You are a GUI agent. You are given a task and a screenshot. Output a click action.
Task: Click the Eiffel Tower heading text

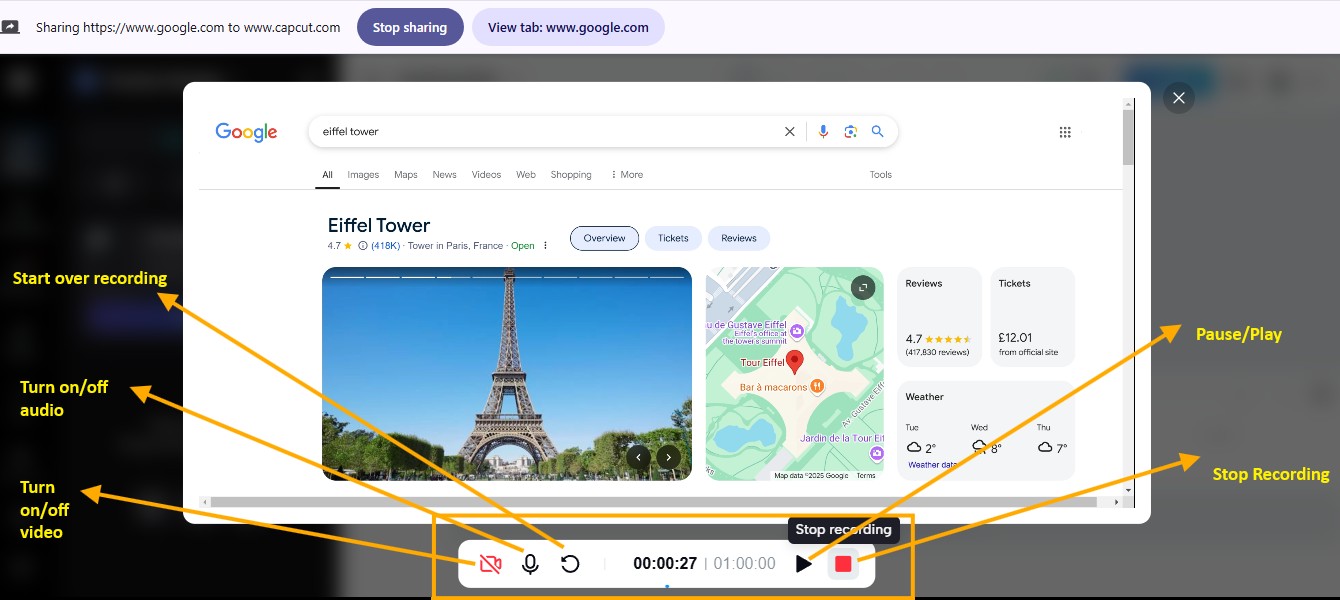(x=379, y=225)
